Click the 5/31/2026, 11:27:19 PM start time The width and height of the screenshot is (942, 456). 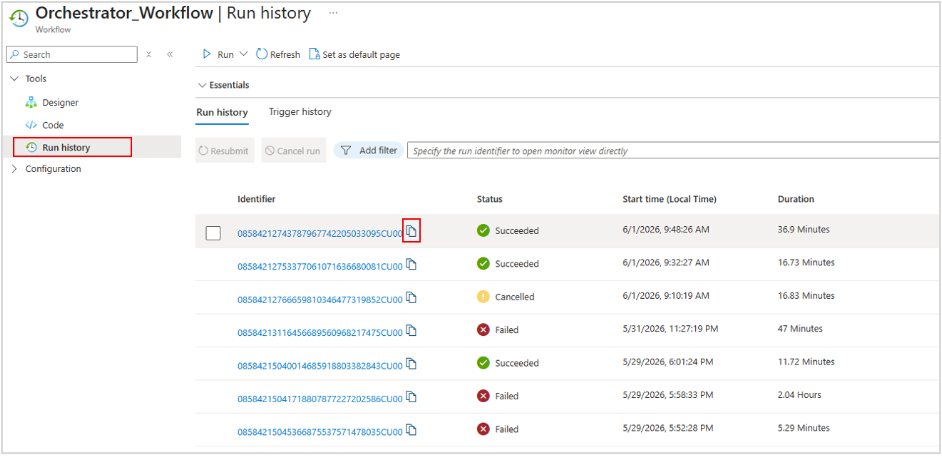(670, 329)
